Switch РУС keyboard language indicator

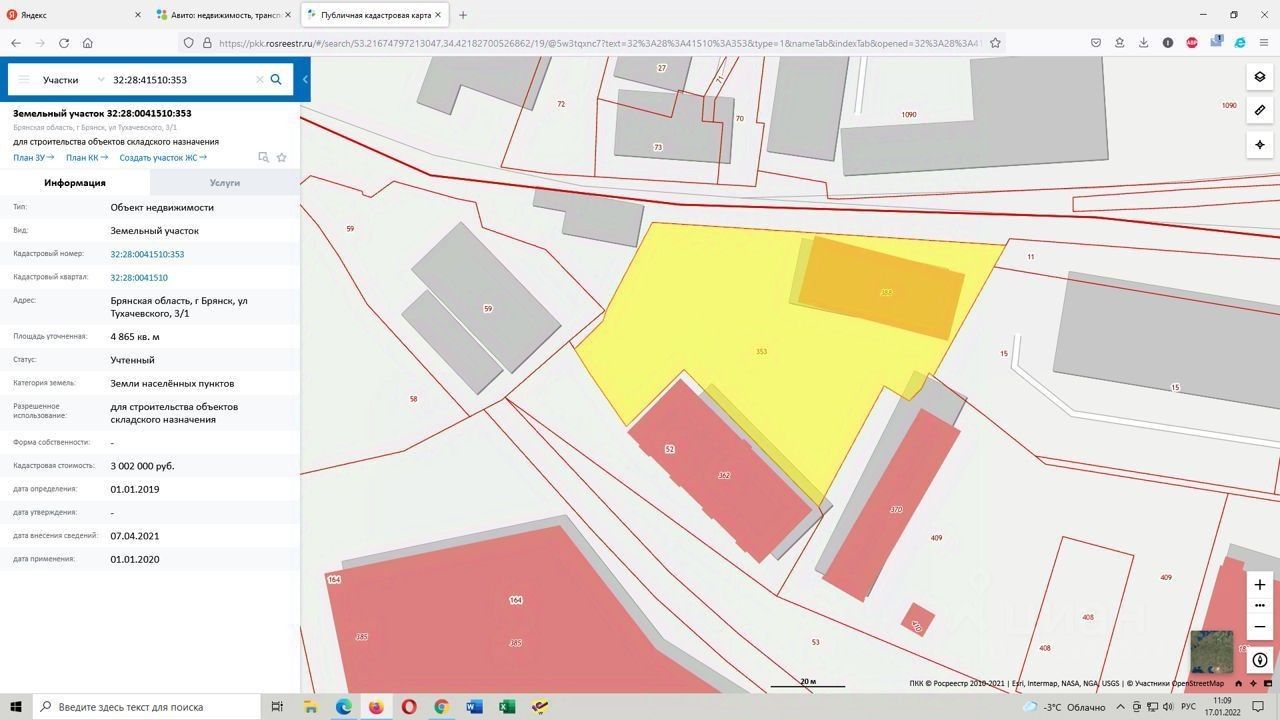tap(1188, 707)
